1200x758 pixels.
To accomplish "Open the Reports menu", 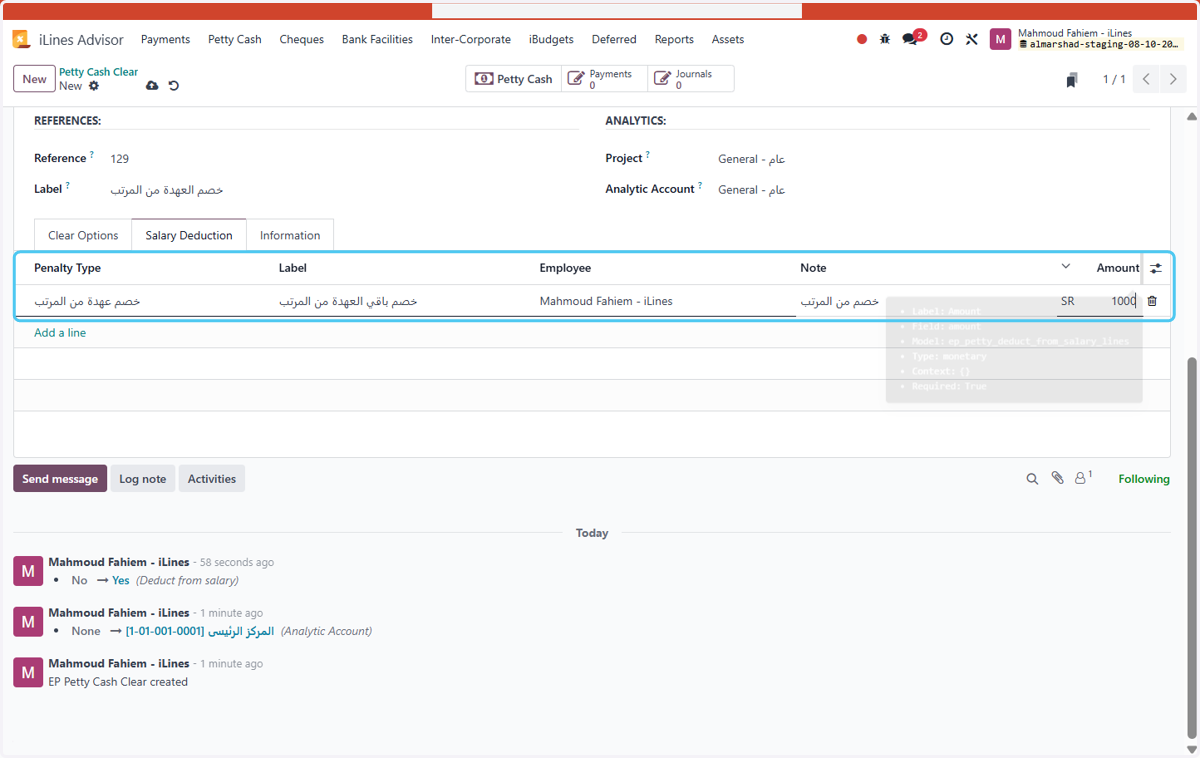I will 674,40.
